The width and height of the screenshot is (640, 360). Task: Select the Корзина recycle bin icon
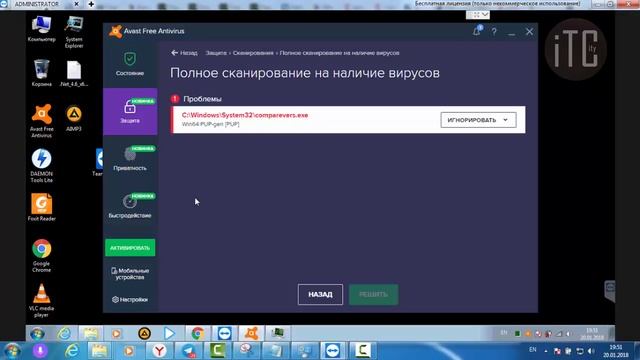point(41,73)
